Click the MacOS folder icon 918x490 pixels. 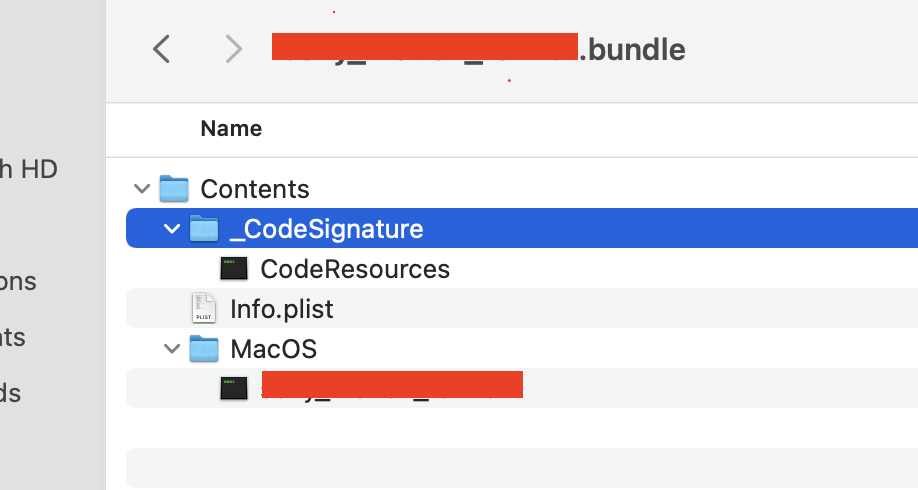204,349
